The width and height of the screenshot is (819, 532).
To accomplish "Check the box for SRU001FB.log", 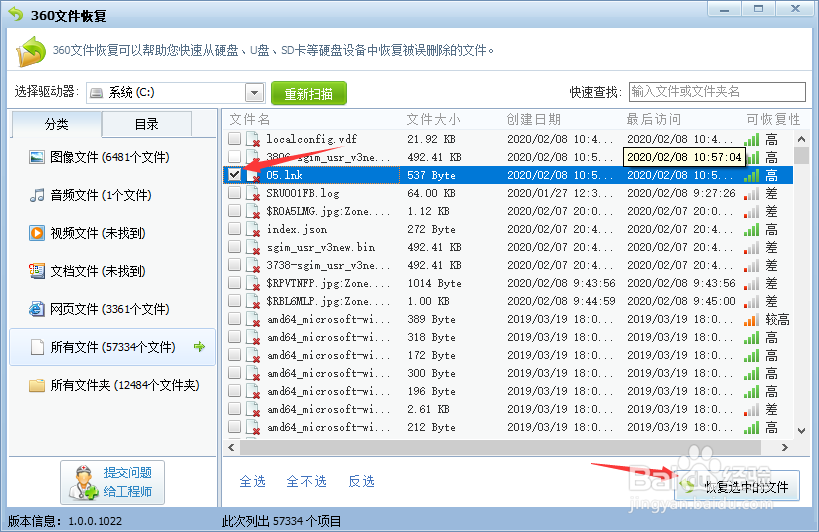I will click(x=235, y=193).
